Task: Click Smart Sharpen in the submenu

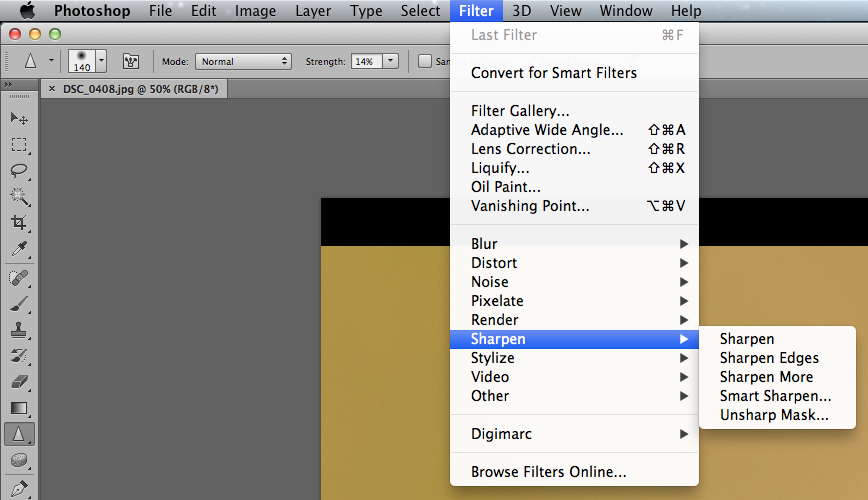Action: [x=775, y=396]
